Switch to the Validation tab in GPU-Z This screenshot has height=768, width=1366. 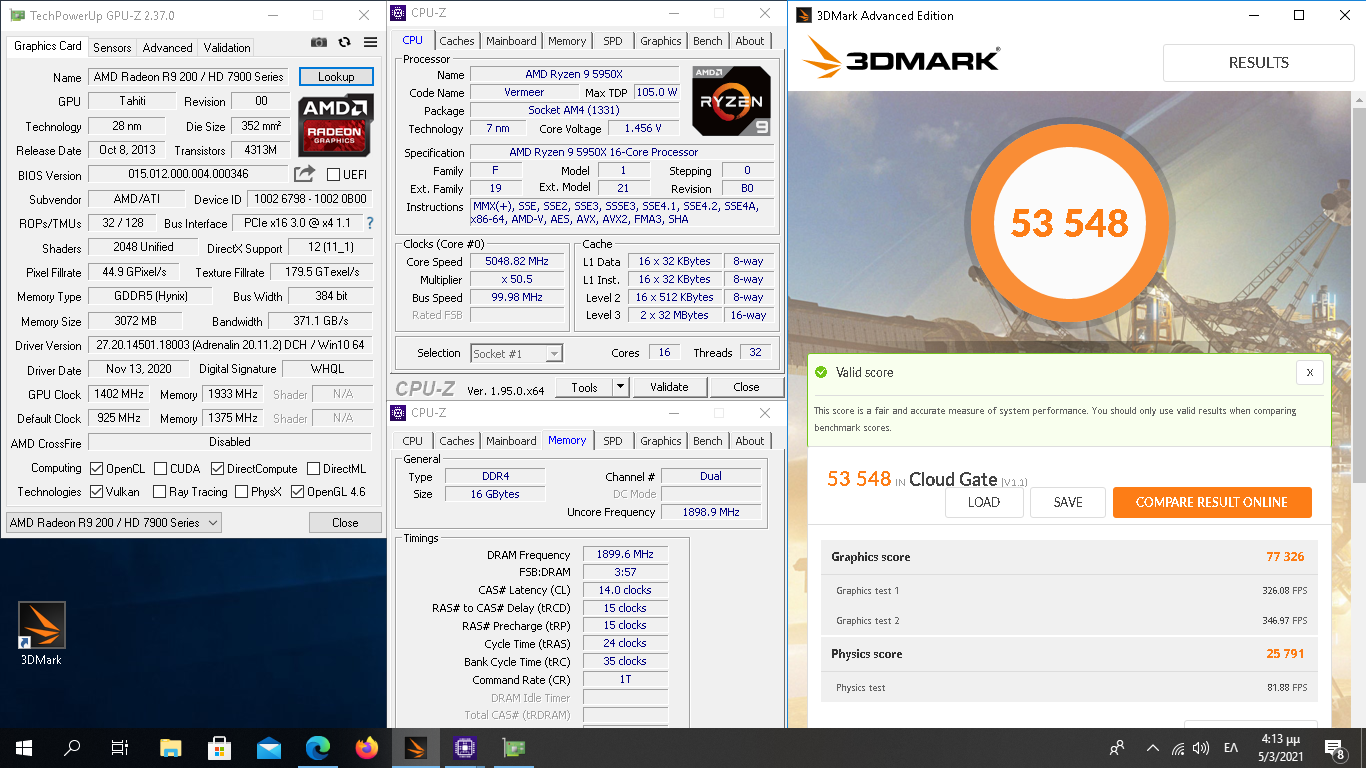coord(227,47)
